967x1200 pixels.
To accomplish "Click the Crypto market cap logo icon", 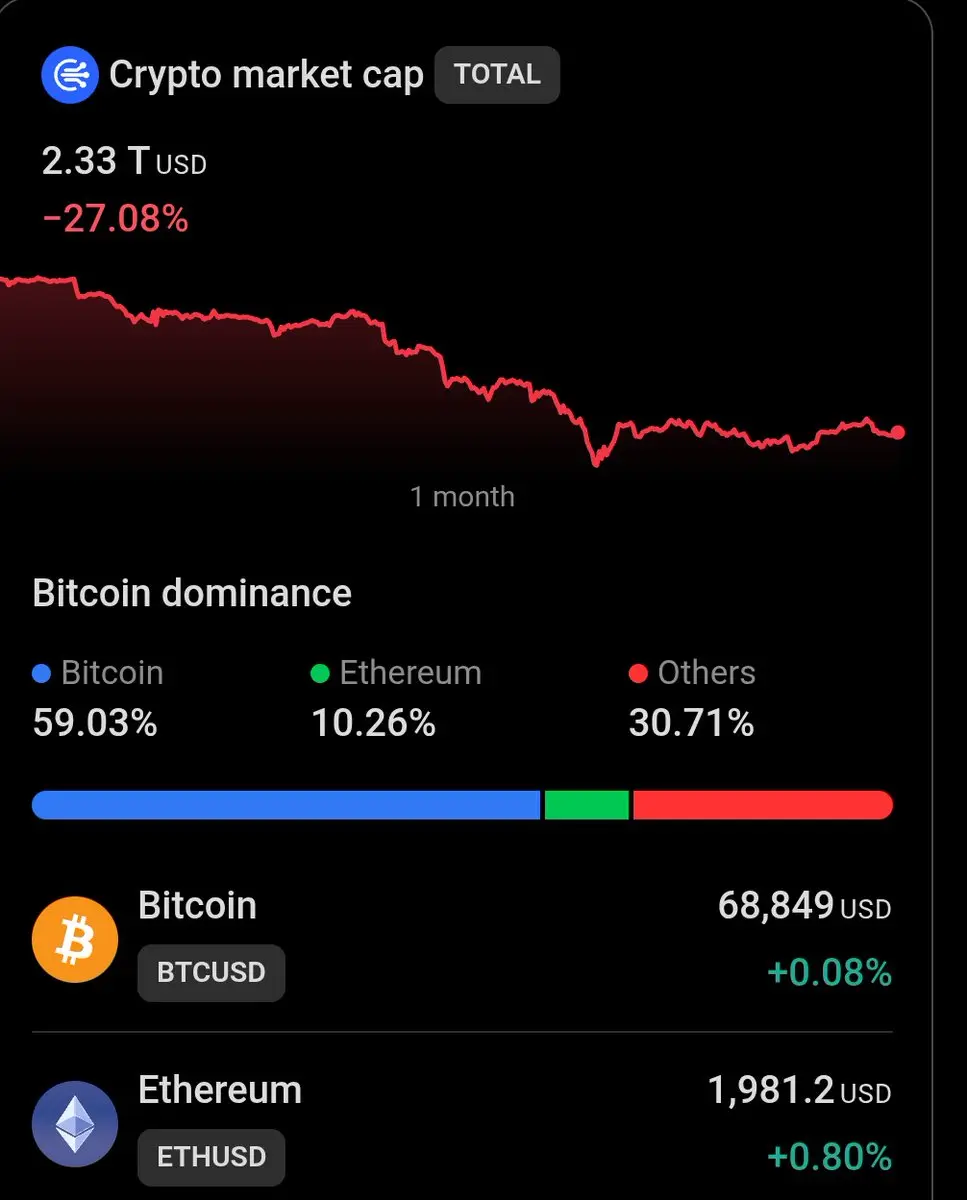I will tap(70, 75).
